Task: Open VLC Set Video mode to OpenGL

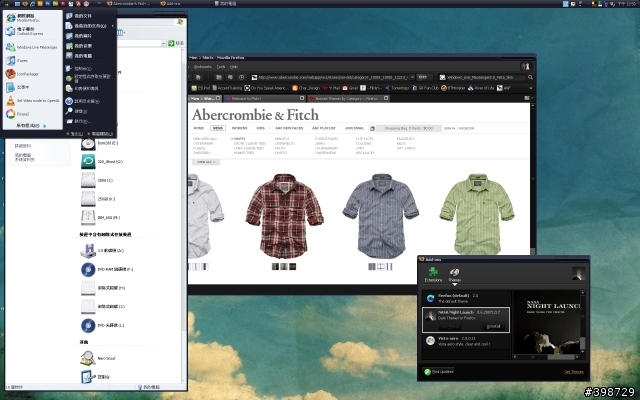Action: 31,100
